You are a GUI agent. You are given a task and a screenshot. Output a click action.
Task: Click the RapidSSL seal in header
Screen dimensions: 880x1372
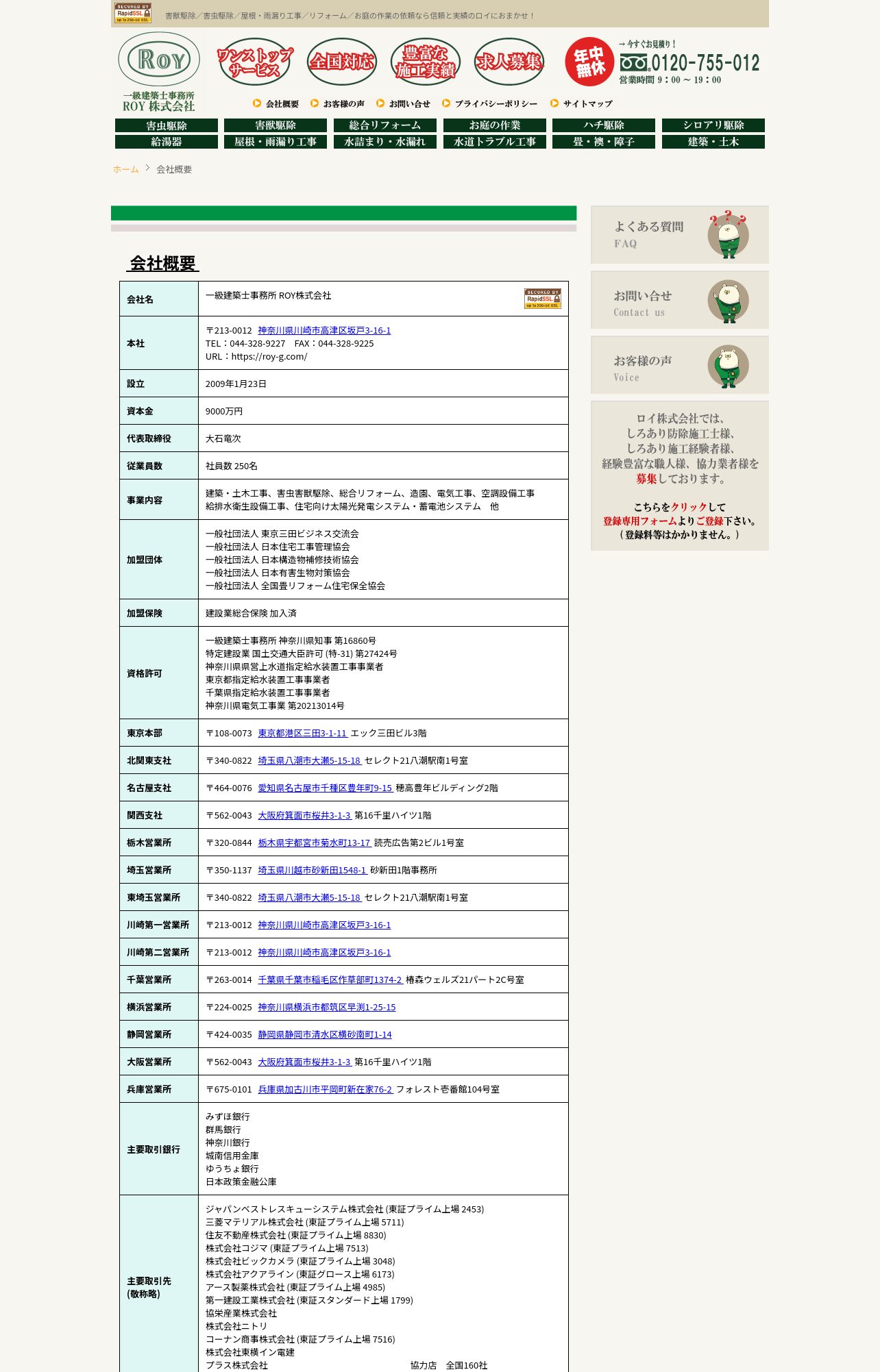click(132, 13)
